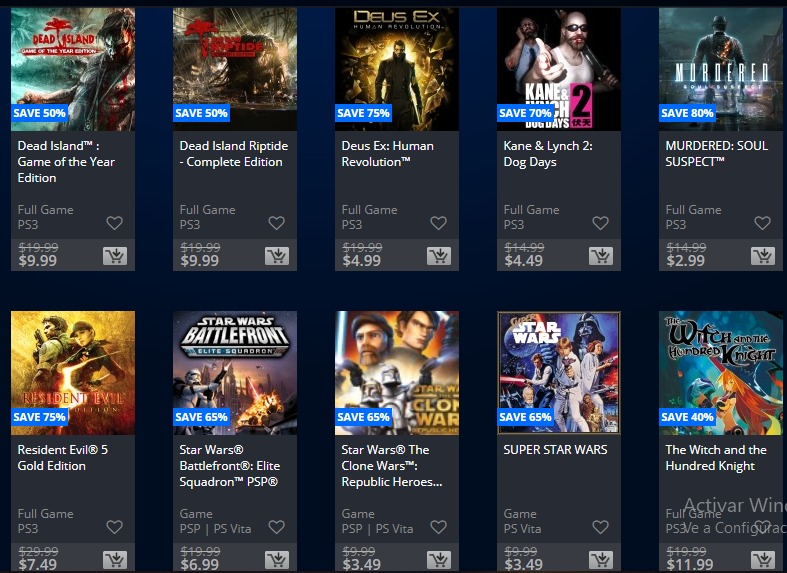
Task: Add Star Wars Clone Wars Republic Heroes to cart
Action: 439,560
